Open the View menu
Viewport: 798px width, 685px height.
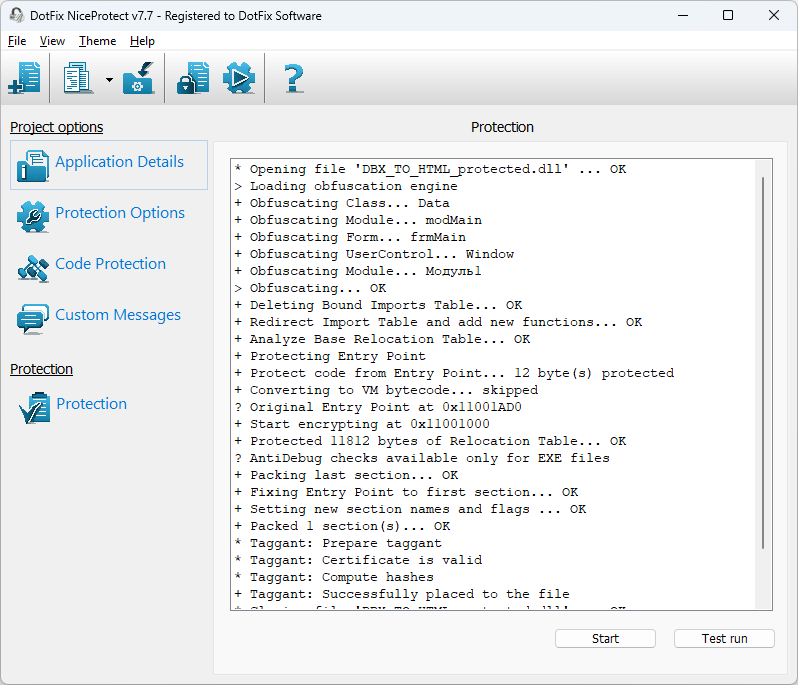click(x=52, y=41)
